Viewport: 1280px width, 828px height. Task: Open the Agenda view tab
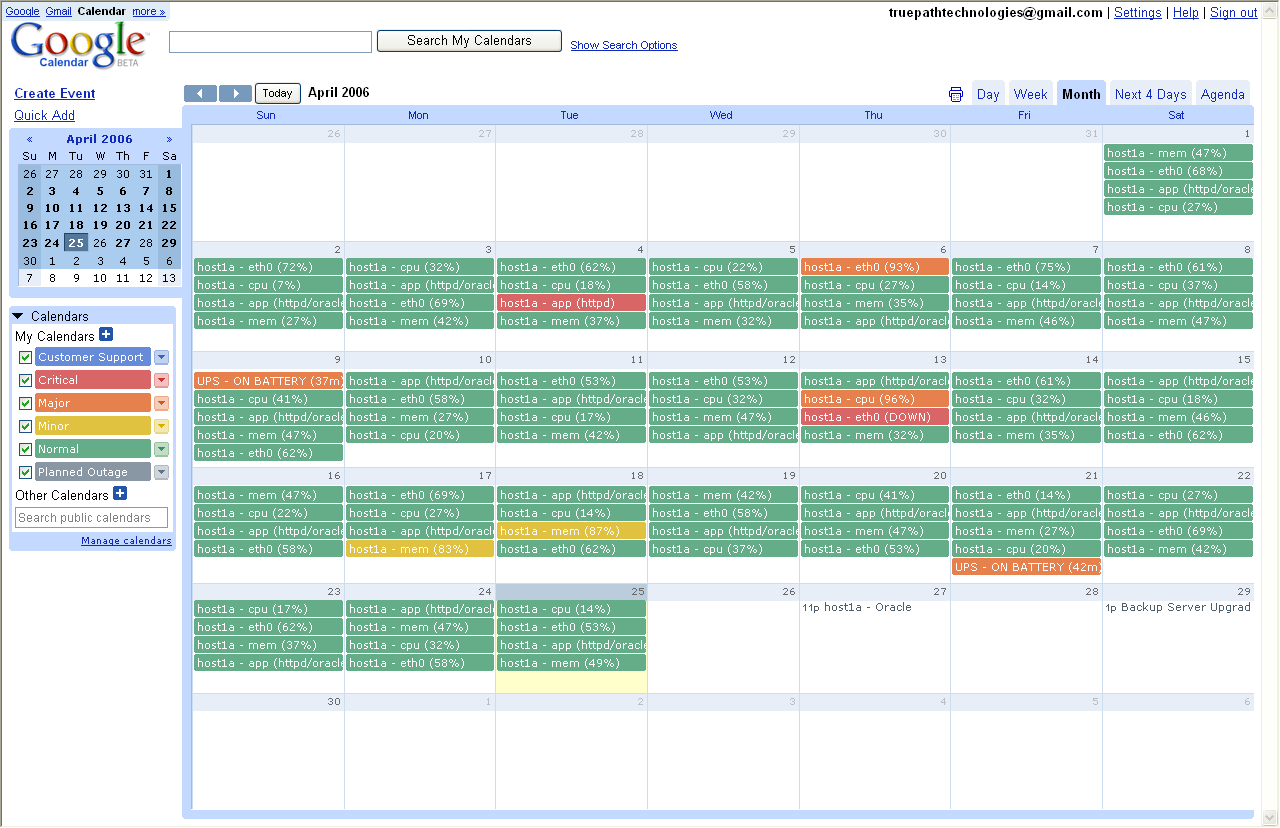1222,94
